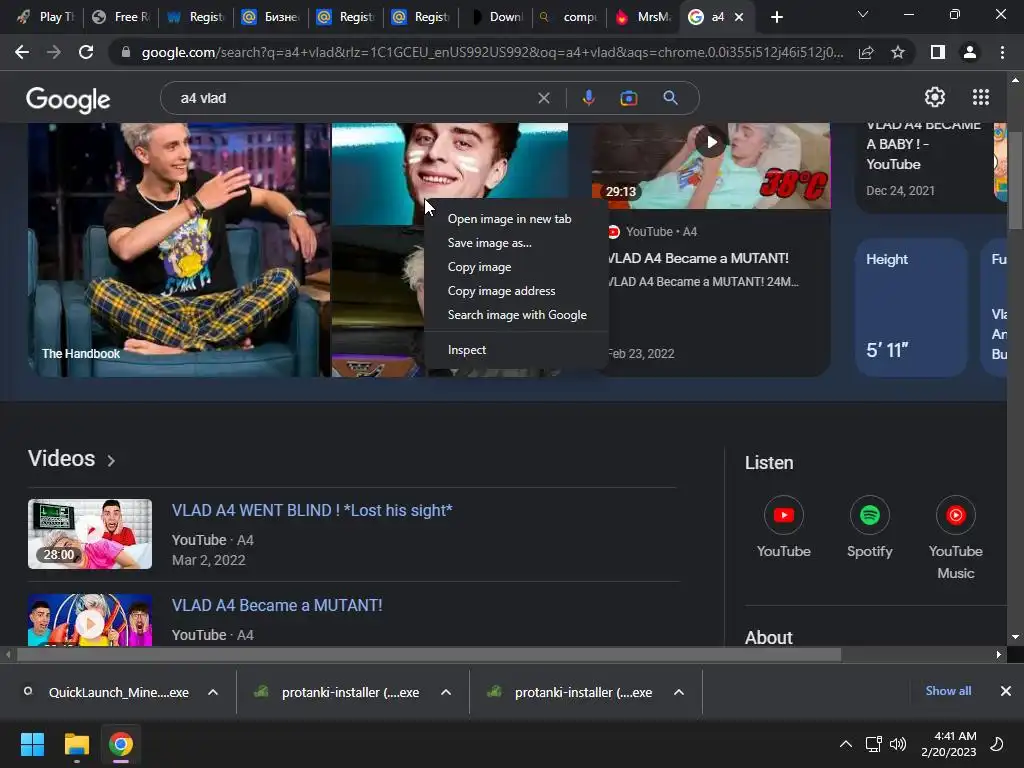
Task: Switch to the MrsM... tab
Action: (x=644, y=17)
